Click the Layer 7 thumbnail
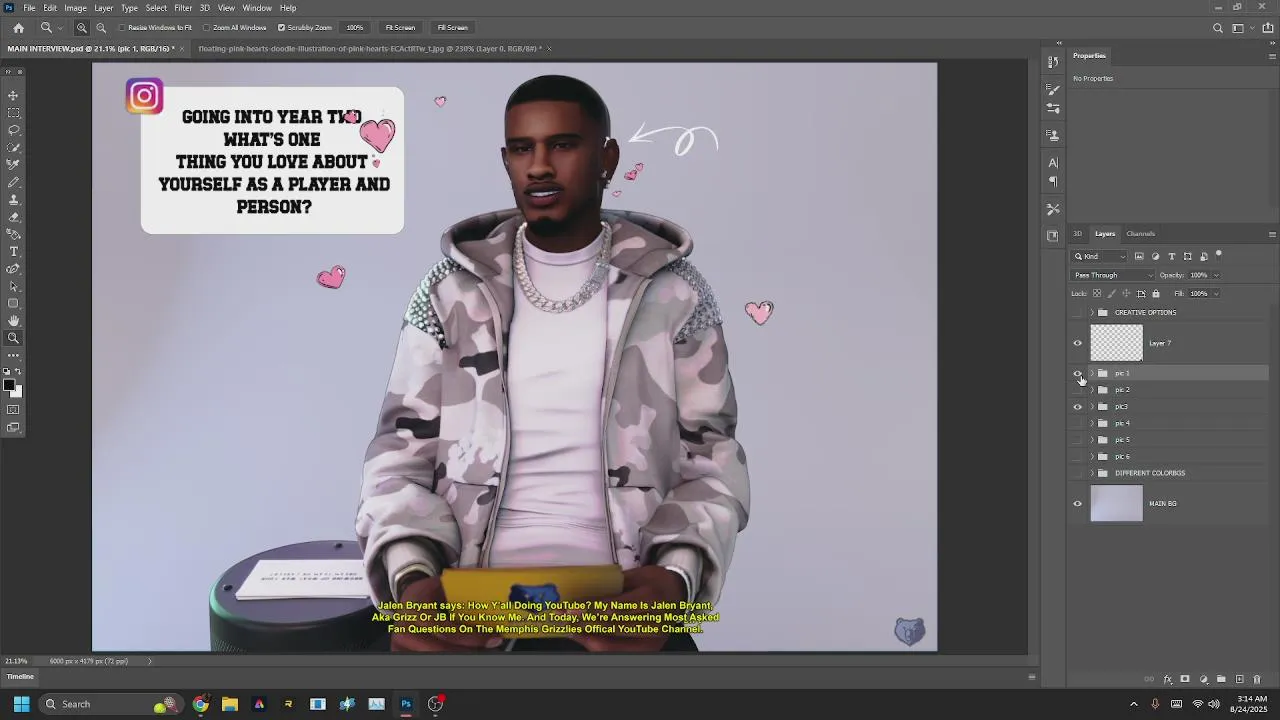Viewport: 1280px width, 720px height. (1116, 343)
